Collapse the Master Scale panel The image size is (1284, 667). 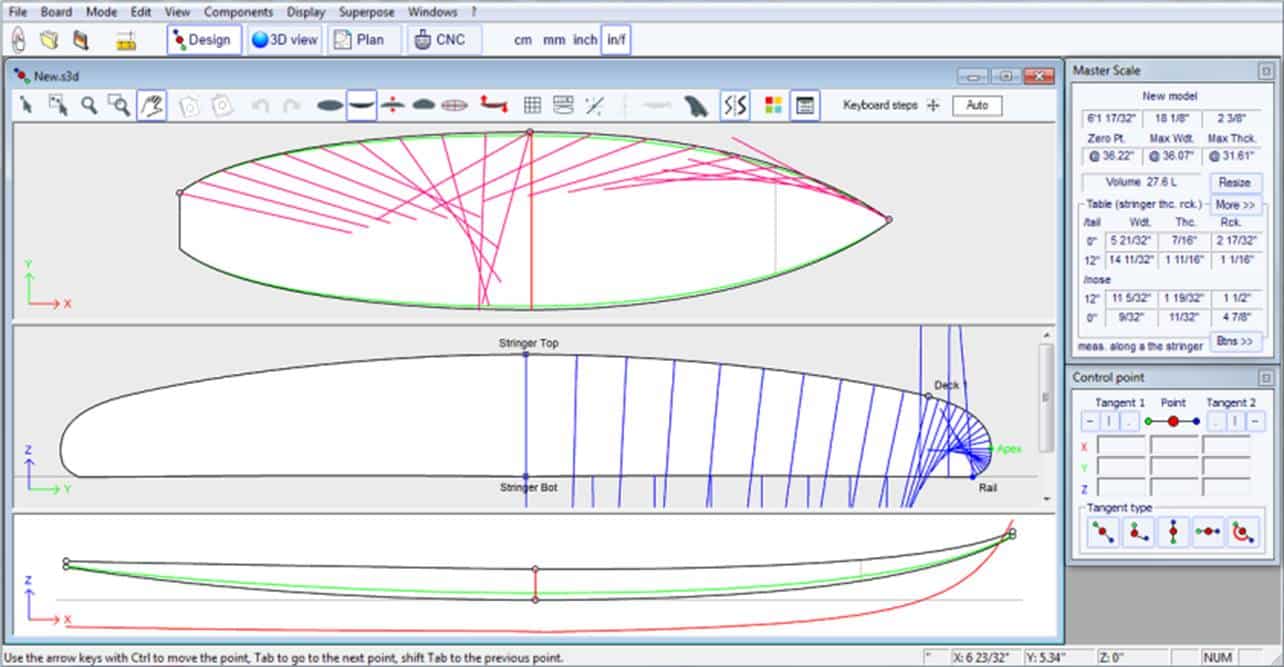[1265, 71]
